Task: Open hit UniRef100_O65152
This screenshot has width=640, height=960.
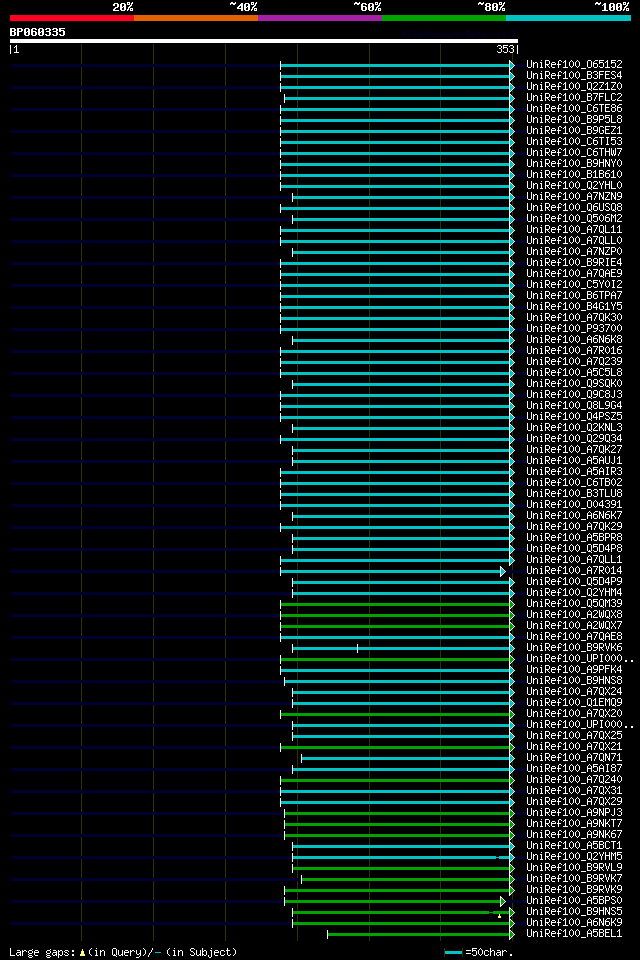Action: pos(574,64)
